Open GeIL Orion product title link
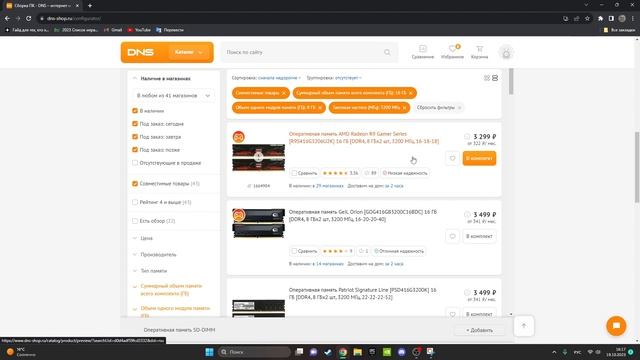 [363, 216]
